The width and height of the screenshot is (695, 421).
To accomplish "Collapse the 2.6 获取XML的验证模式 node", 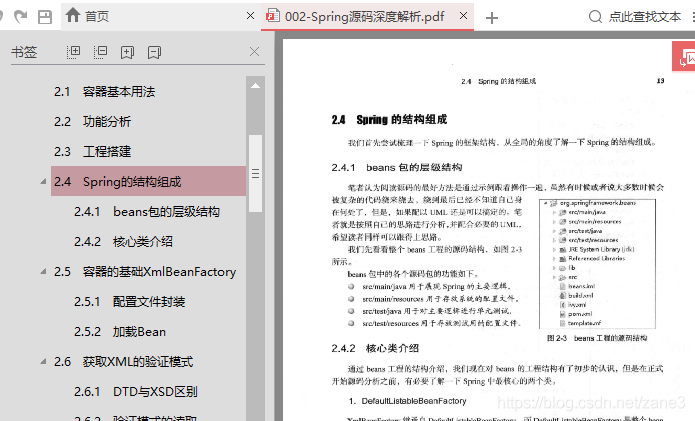I will [x=43, y=361].
